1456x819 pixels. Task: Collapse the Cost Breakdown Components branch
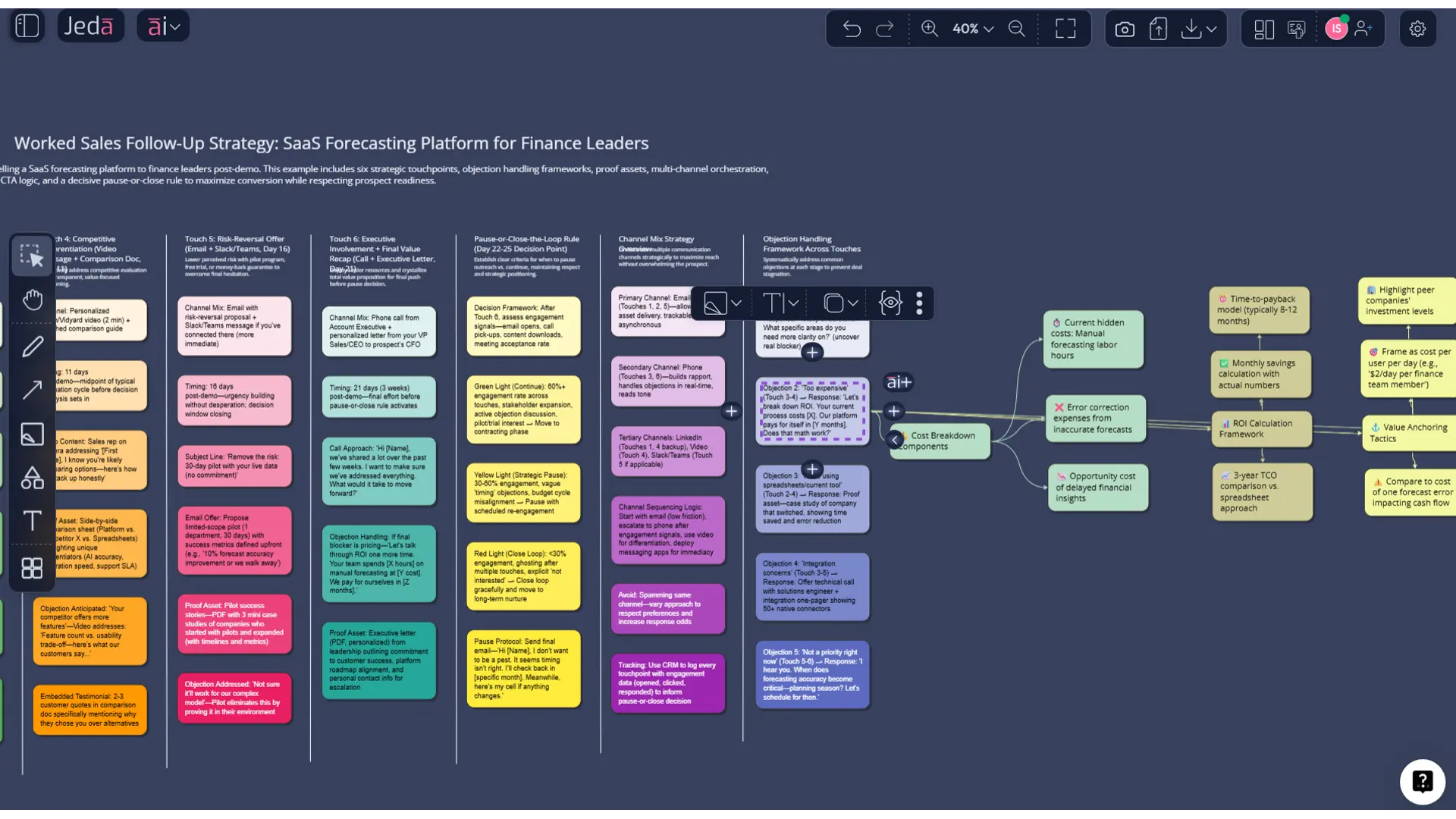pos(895,439)
